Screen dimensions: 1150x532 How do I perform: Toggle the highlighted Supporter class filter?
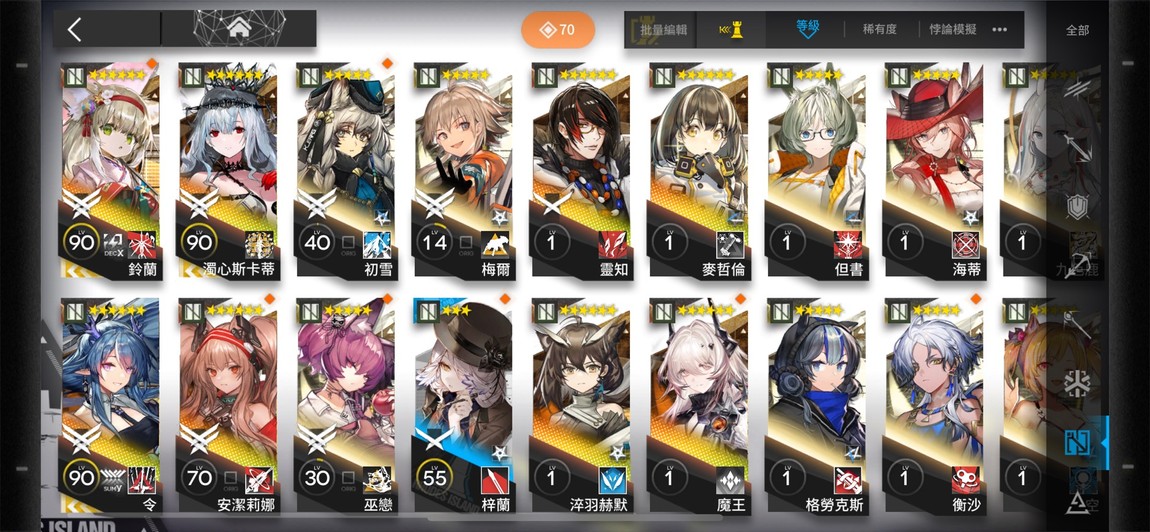(1077, 442)
